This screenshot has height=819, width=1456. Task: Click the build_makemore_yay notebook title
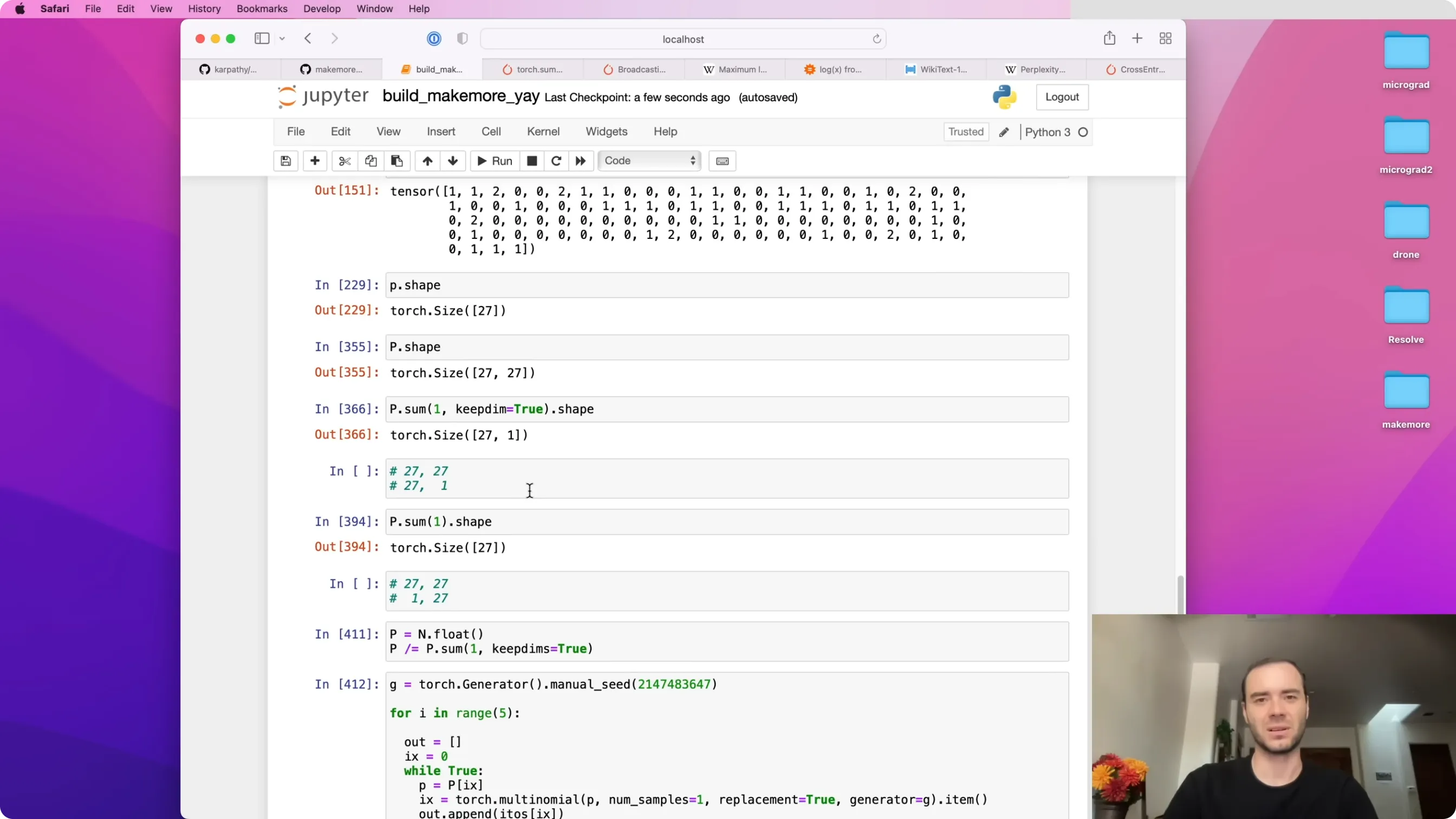pyautogui.click(x=460, y=96)
